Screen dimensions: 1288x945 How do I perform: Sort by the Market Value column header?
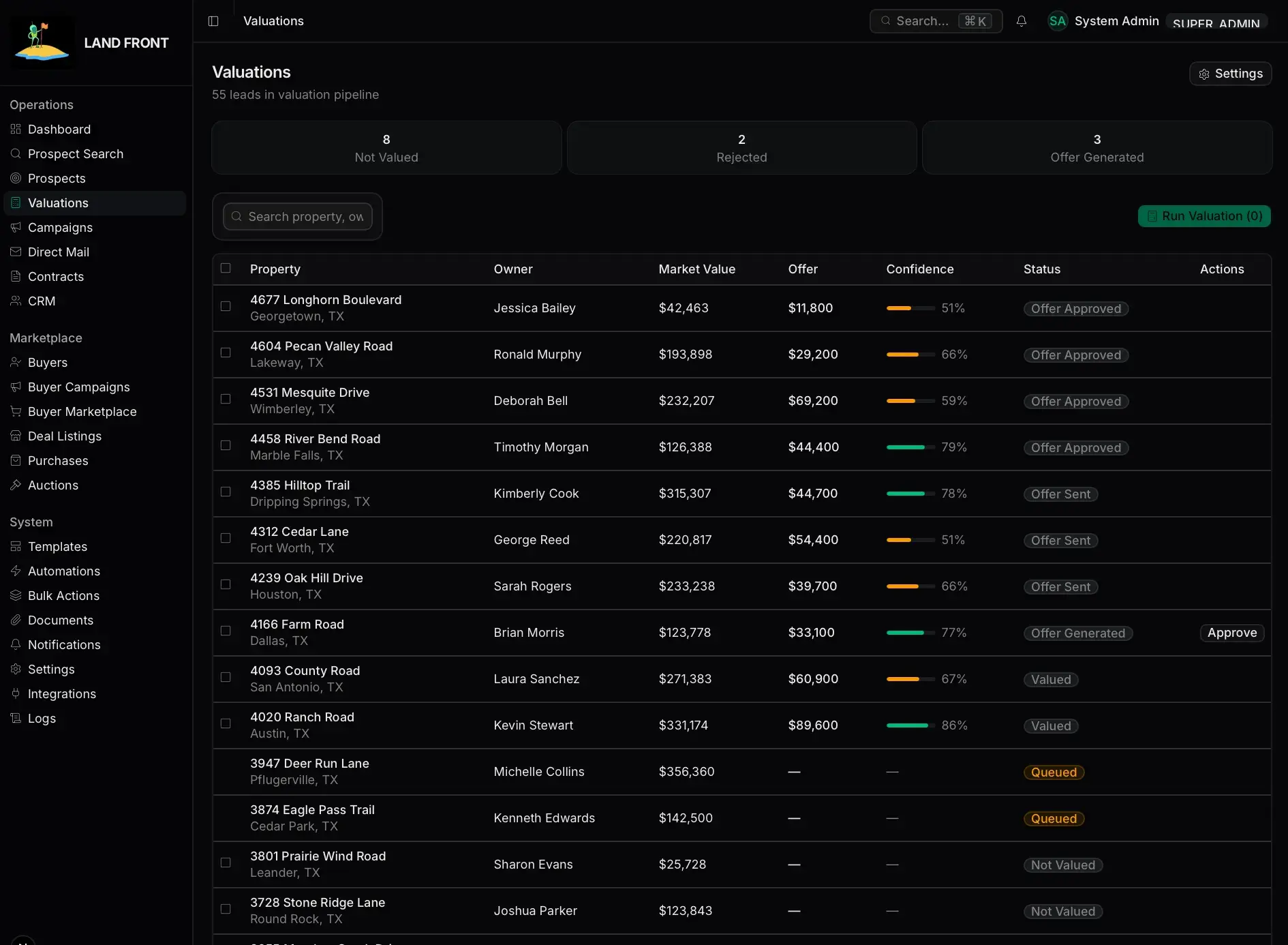tap(696, 269)
